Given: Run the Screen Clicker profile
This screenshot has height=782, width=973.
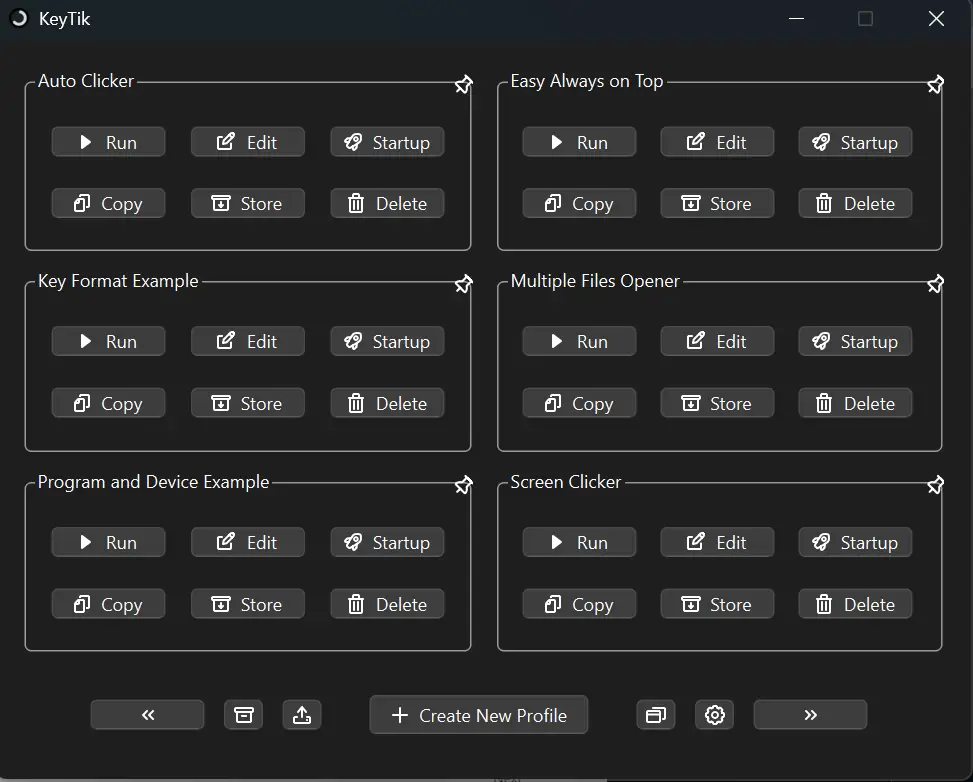Looking at the screenshot, I should [x=580, y=542].
